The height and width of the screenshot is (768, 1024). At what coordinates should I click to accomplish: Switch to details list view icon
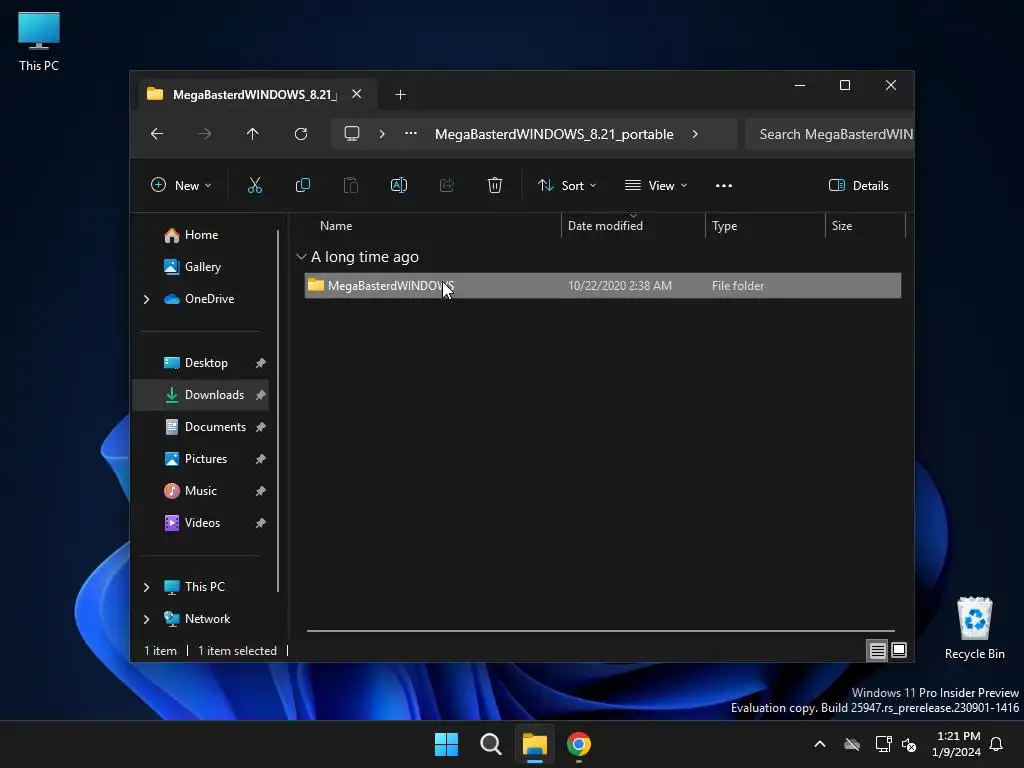877,650
